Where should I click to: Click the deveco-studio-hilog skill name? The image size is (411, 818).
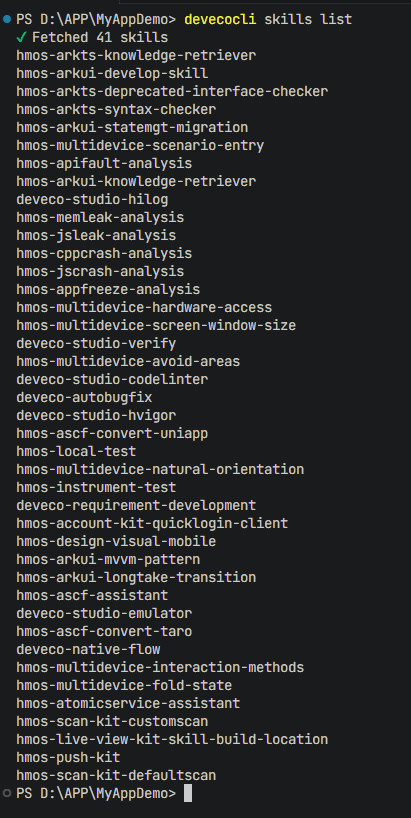click(x=92, y=200)
